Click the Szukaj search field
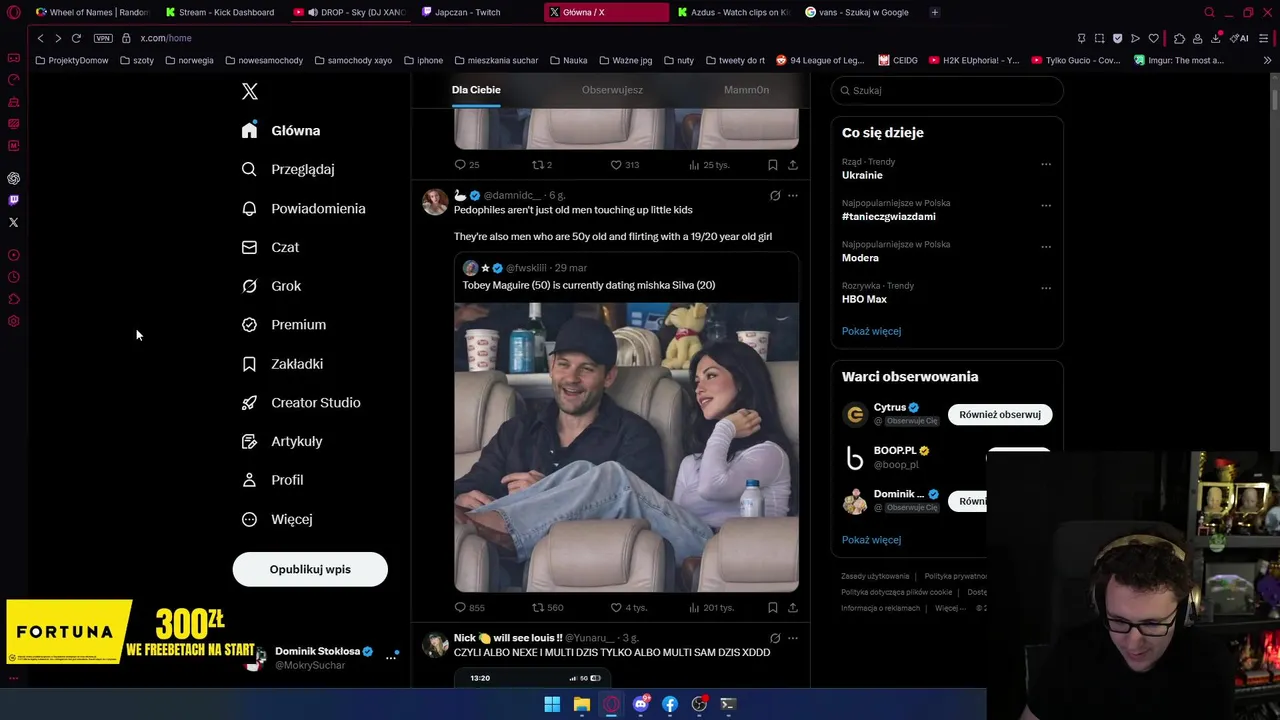1280x720 pixels. [x=947, y=90]
